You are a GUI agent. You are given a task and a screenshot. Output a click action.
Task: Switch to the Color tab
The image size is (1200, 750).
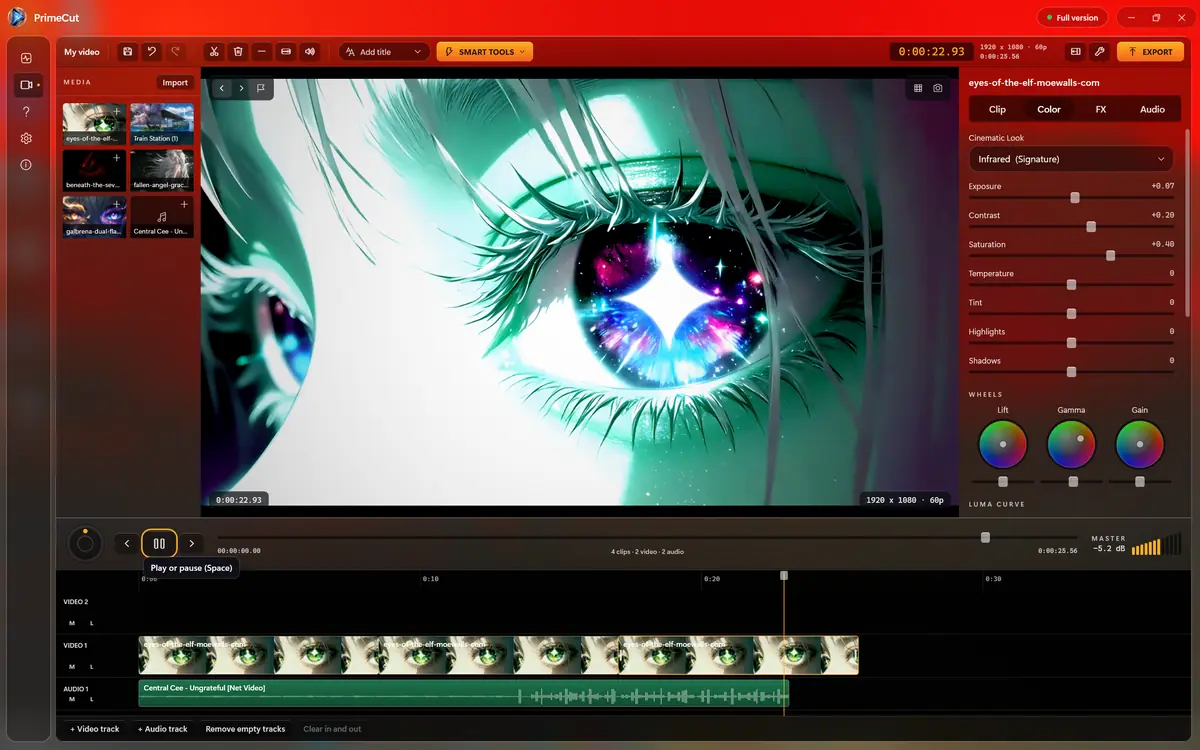tap(1049, 109)
